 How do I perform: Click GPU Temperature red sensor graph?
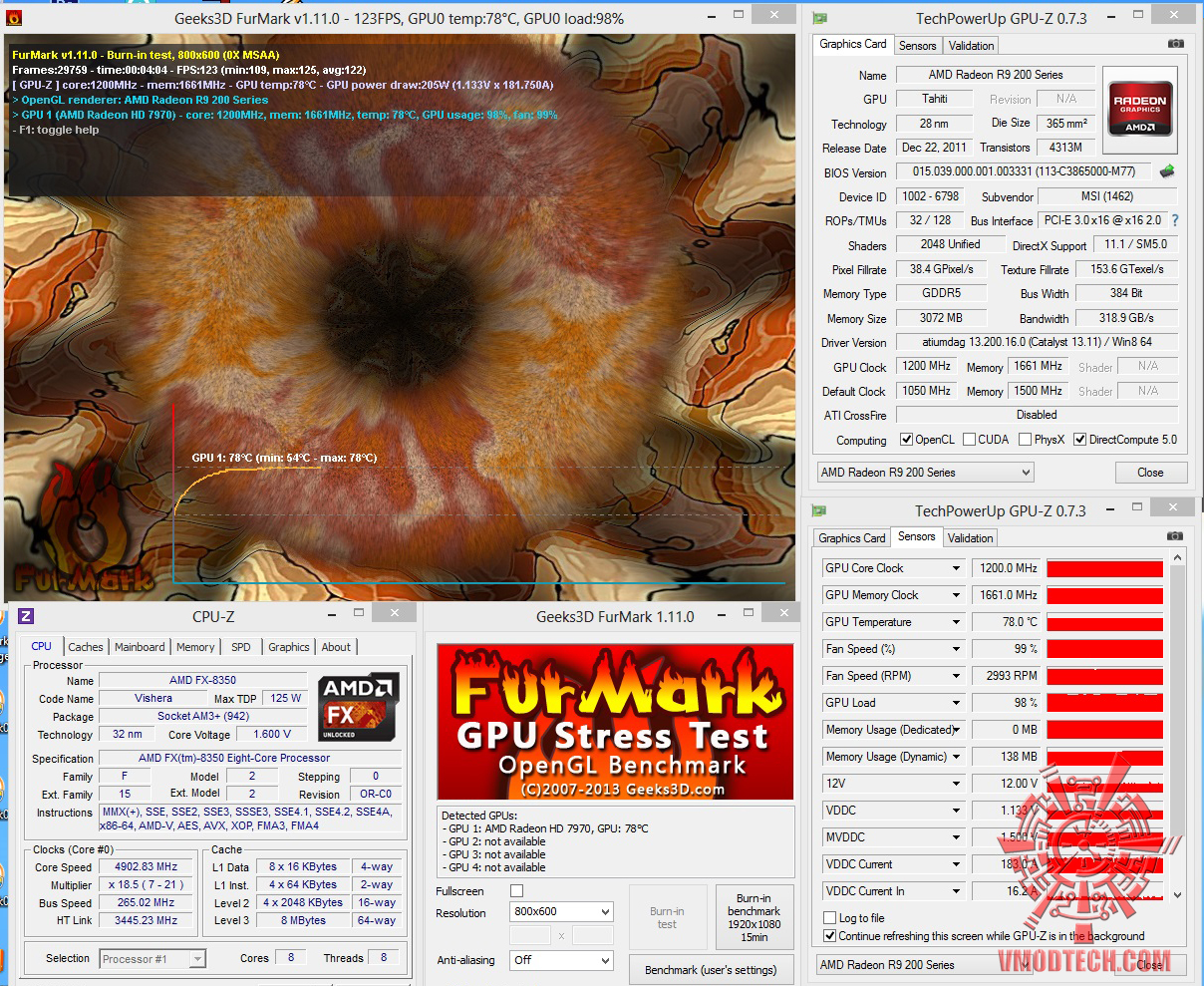pyautogui.click(x=1104, y=622)
